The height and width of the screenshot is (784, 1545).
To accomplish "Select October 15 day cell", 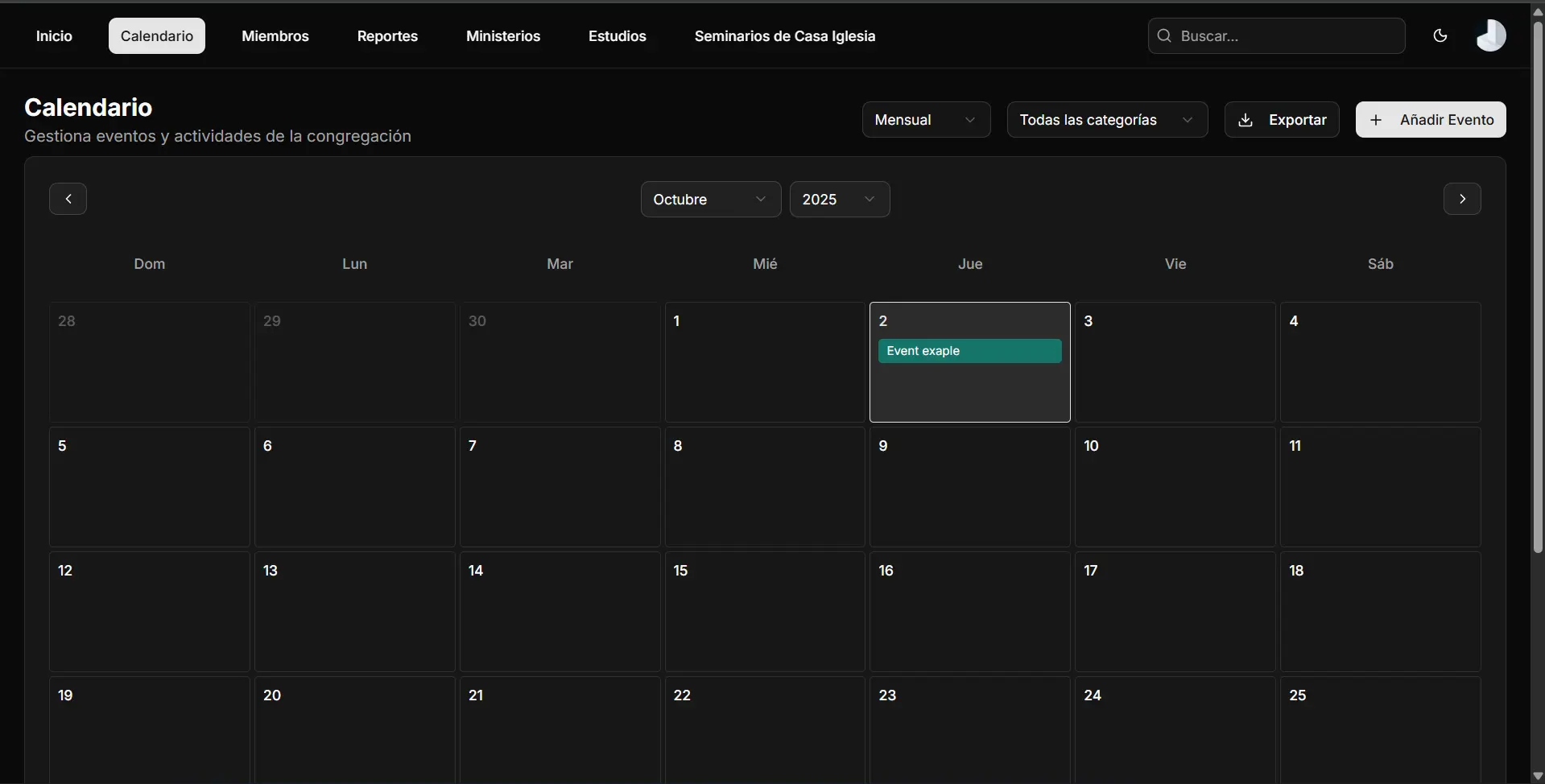I will pos(765,612).
